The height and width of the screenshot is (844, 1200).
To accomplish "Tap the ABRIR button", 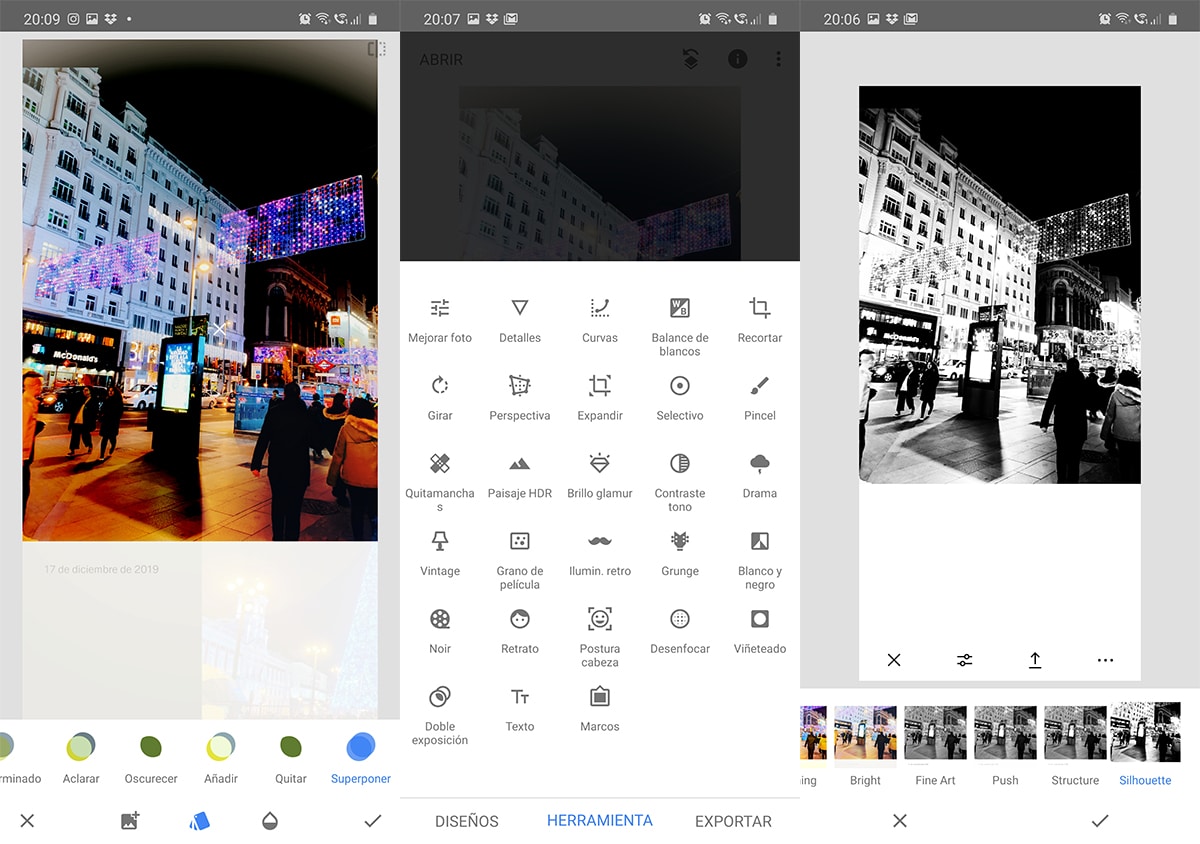I will (441, 60).
